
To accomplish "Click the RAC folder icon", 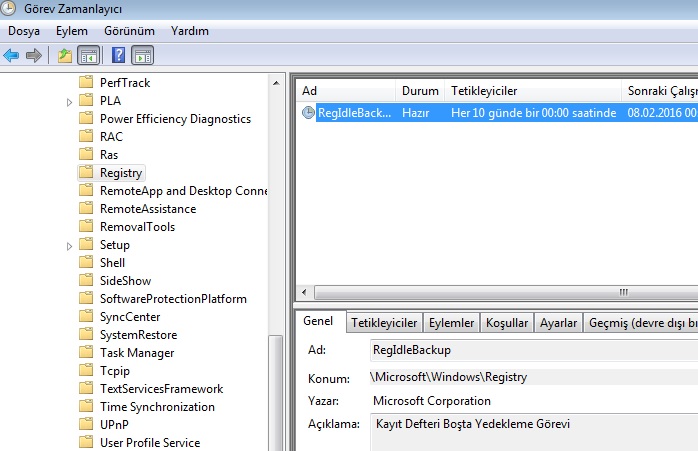I will [x=86, y=136].
